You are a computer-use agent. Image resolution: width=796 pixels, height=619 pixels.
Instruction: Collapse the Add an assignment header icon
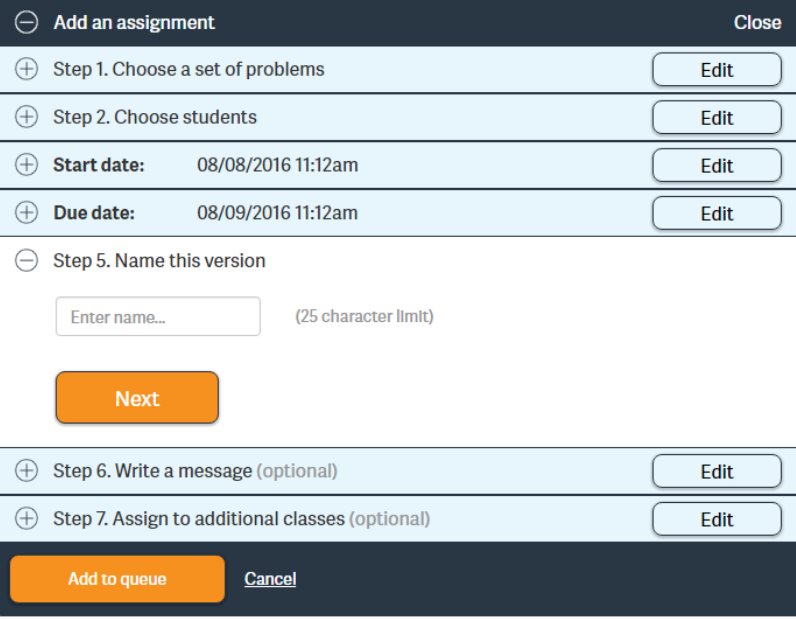[27, 22]
